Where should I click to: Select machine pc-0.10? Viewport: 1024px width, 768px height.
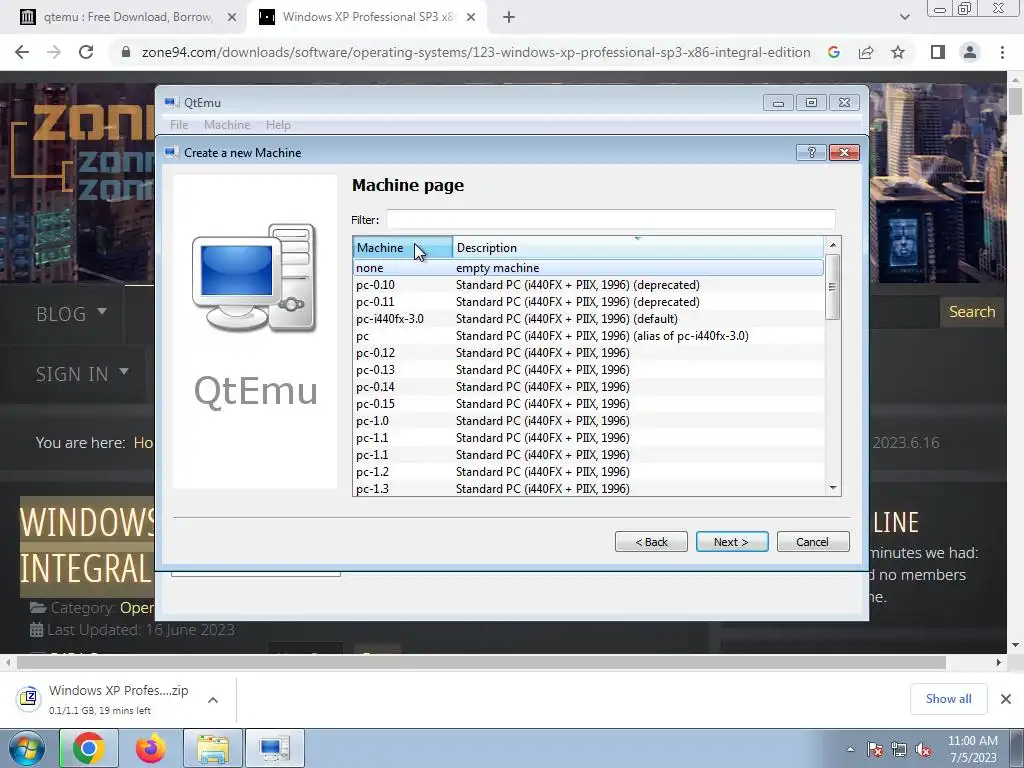[588, 285]
